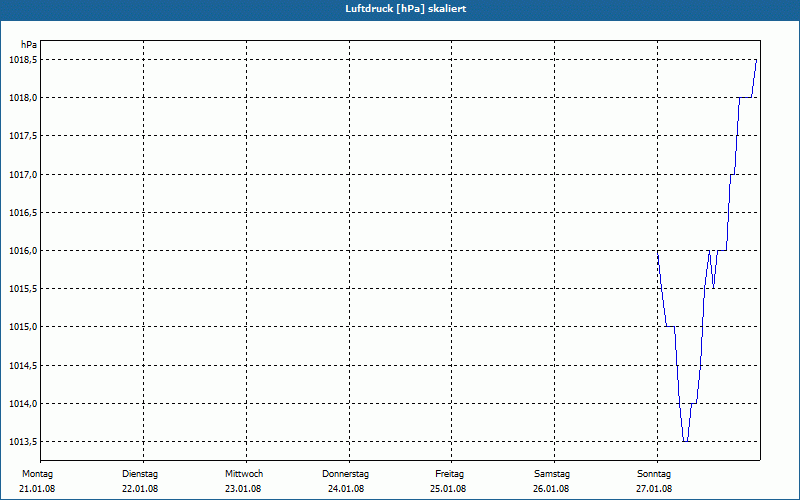Image resolution: width=800 pixels, height=500 pixels.
Task: Click the 1014,5 axis value
Action: 23,365
